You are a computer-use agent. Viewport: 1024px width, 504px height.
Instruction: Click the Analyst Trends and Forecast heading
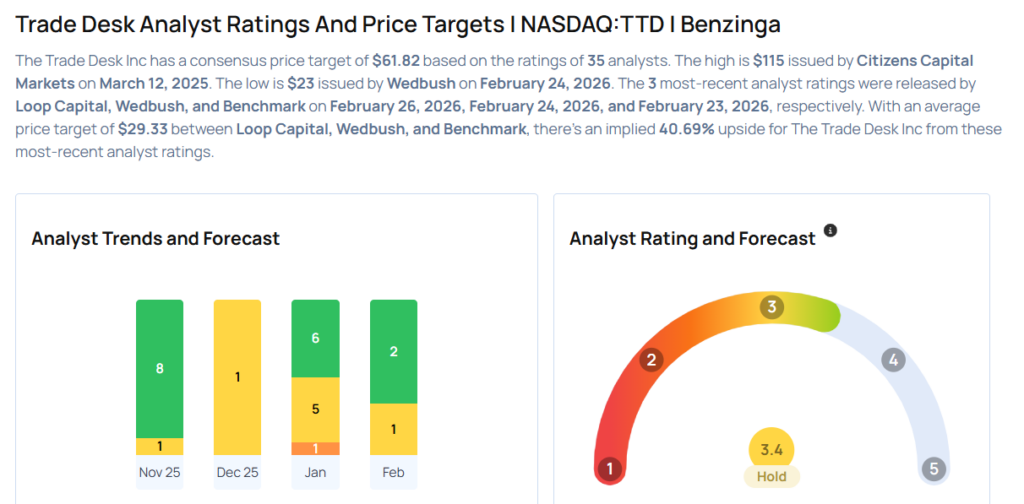[x=155, y=238]
